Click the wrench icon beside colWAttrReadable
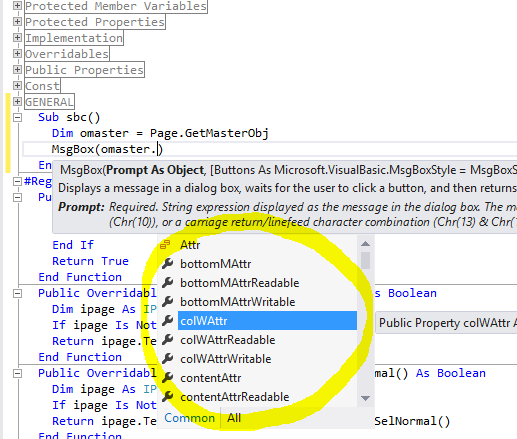517x439 pixels. (167, 340)
